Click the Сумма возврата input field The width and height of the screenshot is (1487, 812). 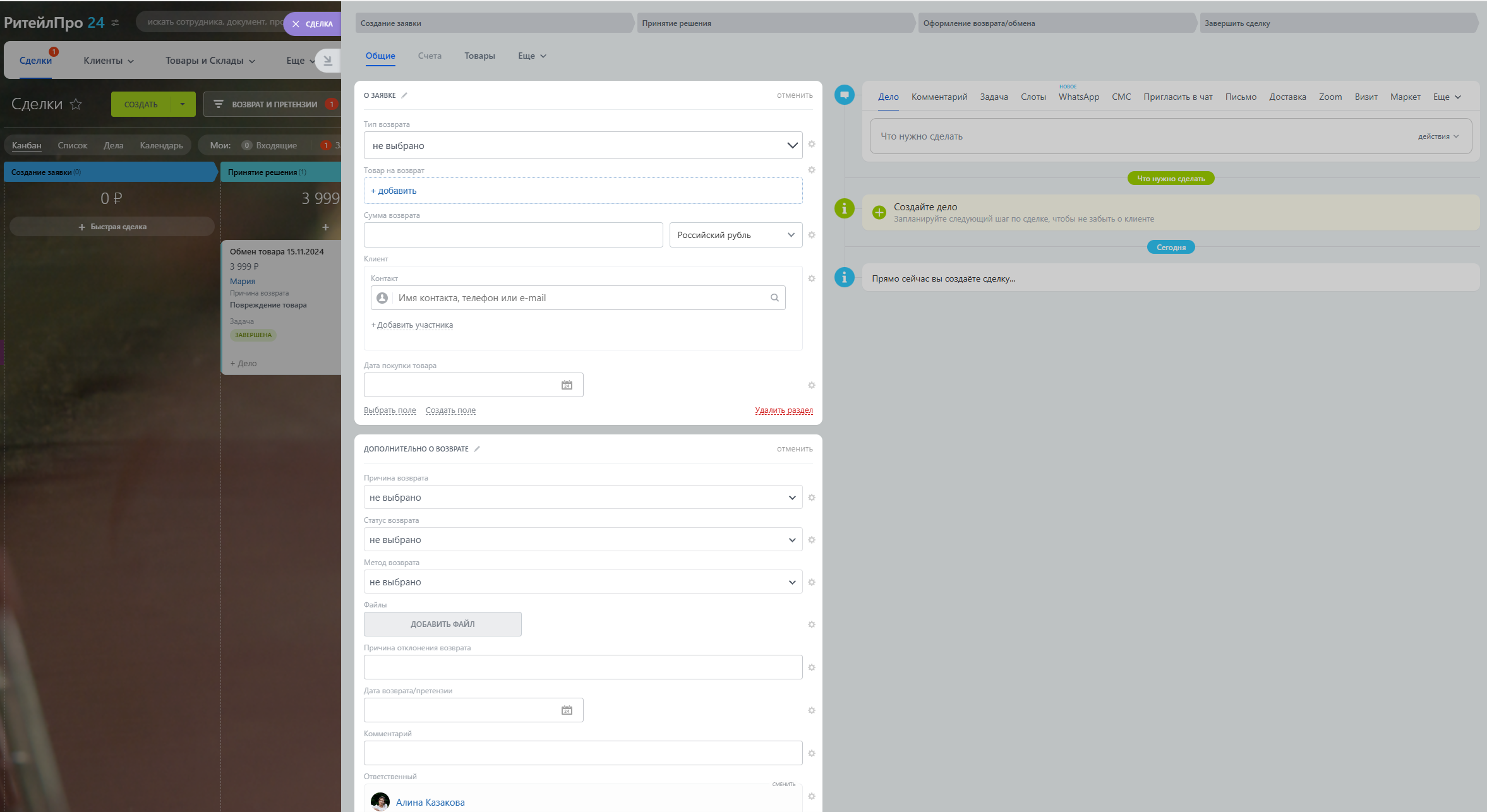(x=513, y=235)
